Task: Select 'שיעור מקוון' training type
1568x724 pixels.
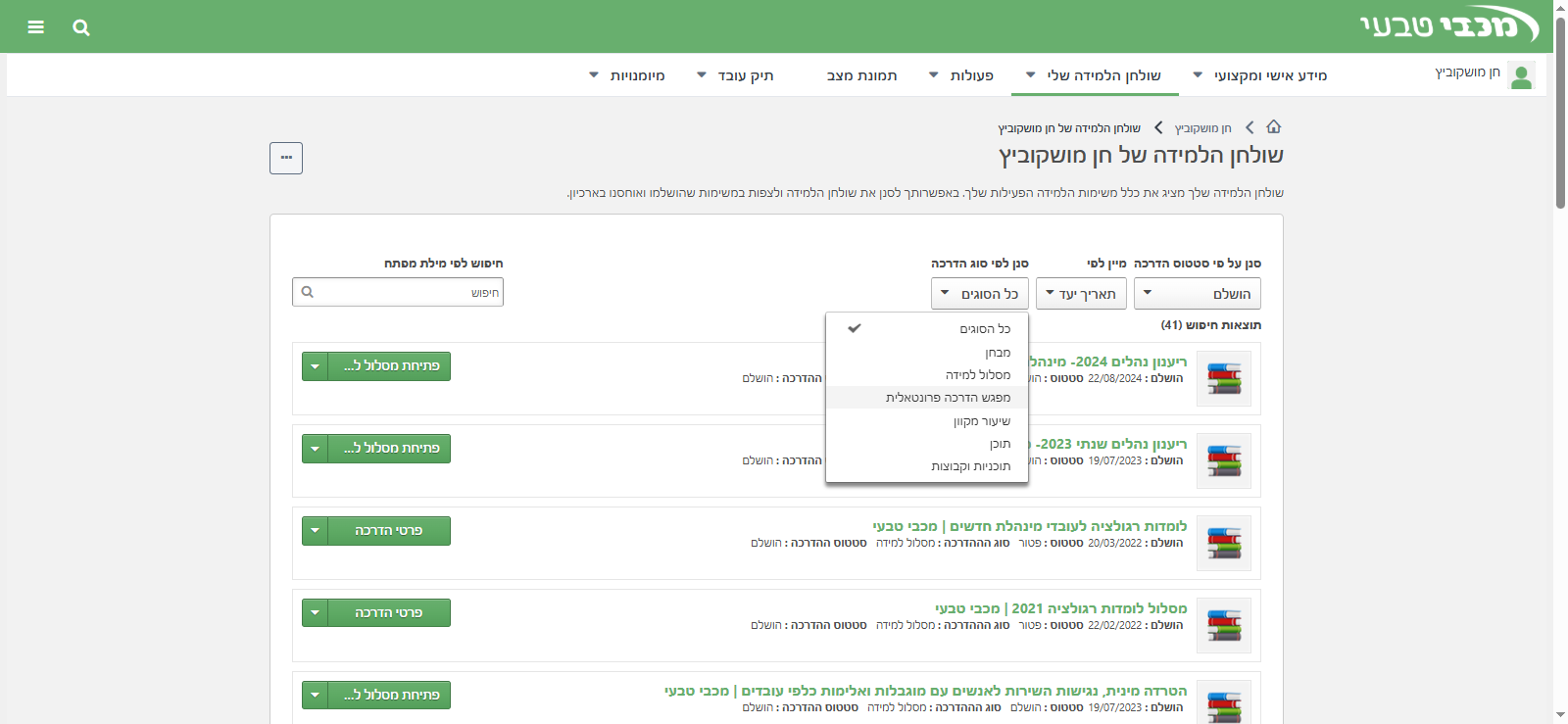Action: pyautogui.click(x=981, y=421)
